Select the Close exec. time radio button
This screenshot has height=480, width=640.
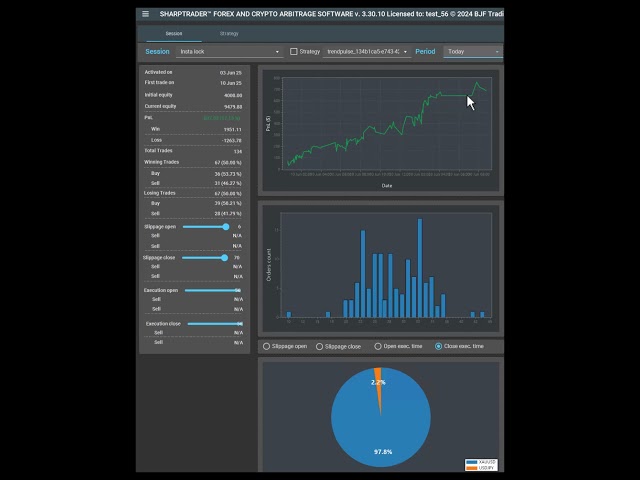tap(438, 346)
